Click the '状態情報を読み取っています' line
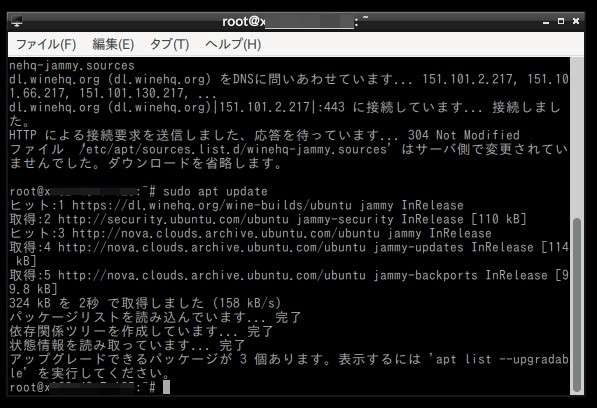Image resolution: width=597 pixels, height=408 pixels. click(128, 345)
